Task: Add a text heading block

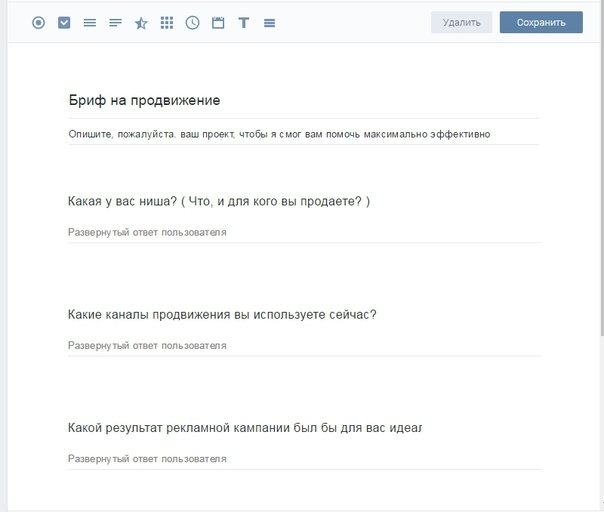Action: coord(243,23)
